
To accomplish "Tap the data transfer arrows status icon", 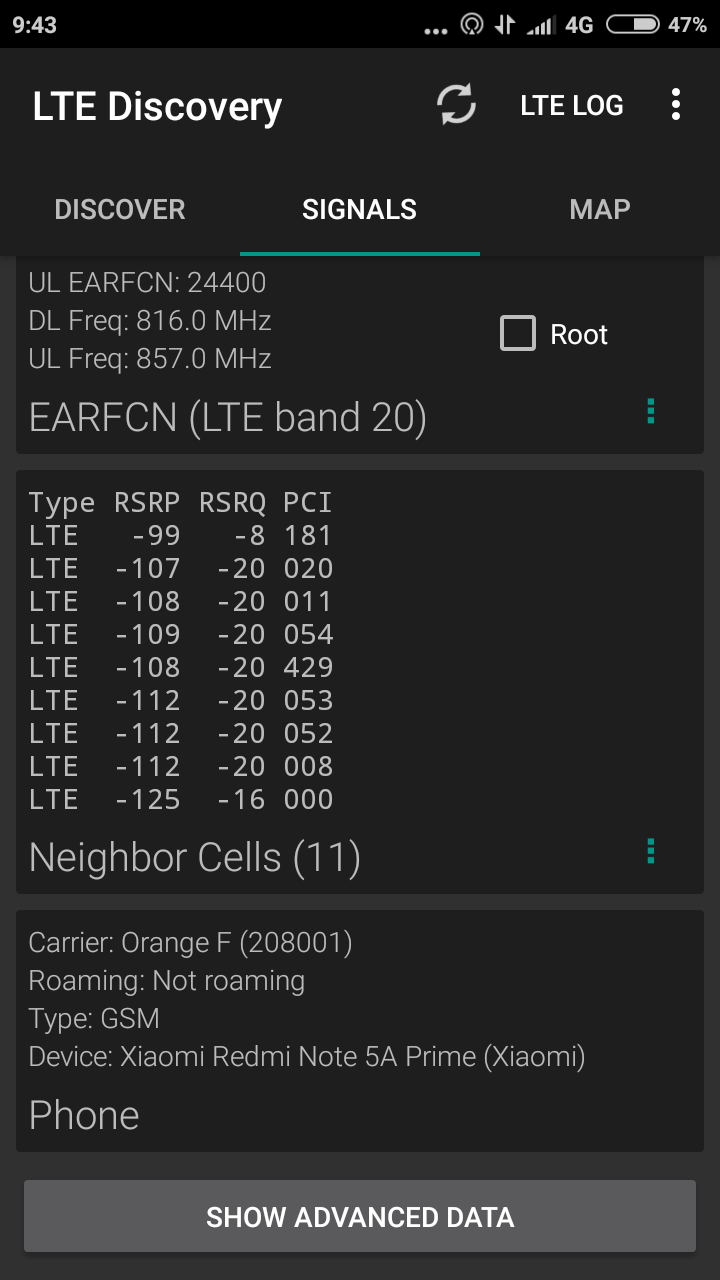I will 506,25.
